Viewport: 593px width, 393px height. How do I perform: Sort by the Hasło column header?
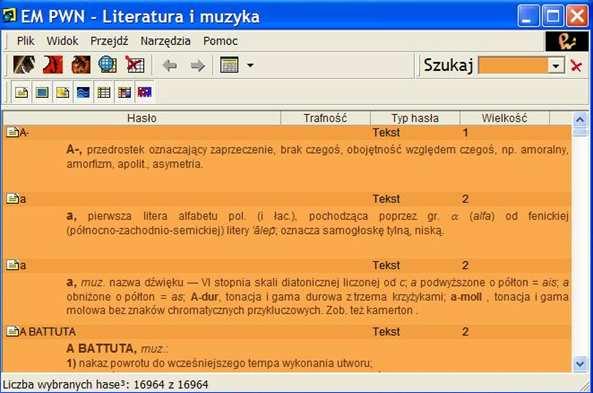[x=142, y=118]
